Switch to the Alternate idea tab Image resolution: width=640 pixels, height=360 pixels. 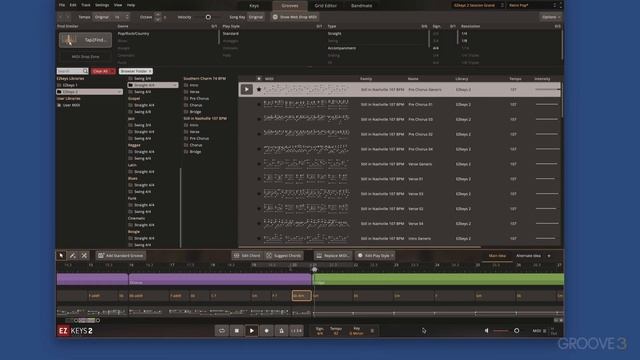coord(528,256)
